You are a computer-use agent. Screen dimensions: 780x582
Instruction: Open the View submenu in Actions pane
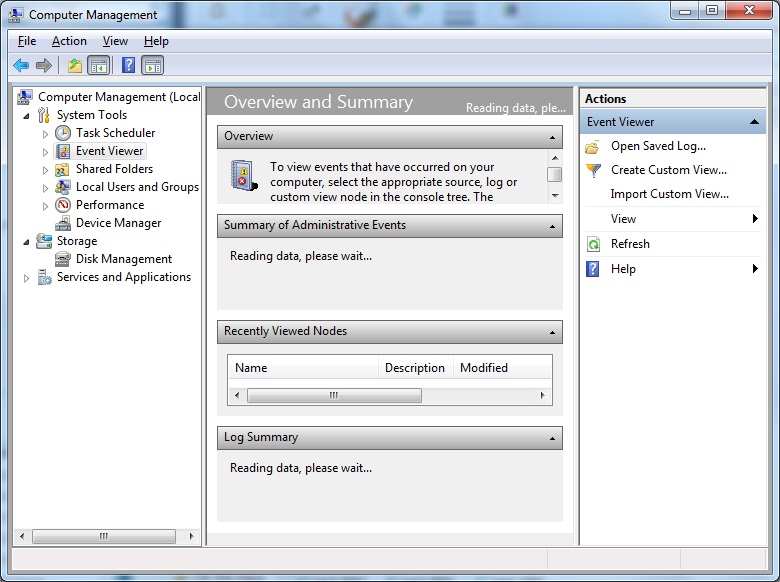673,219
